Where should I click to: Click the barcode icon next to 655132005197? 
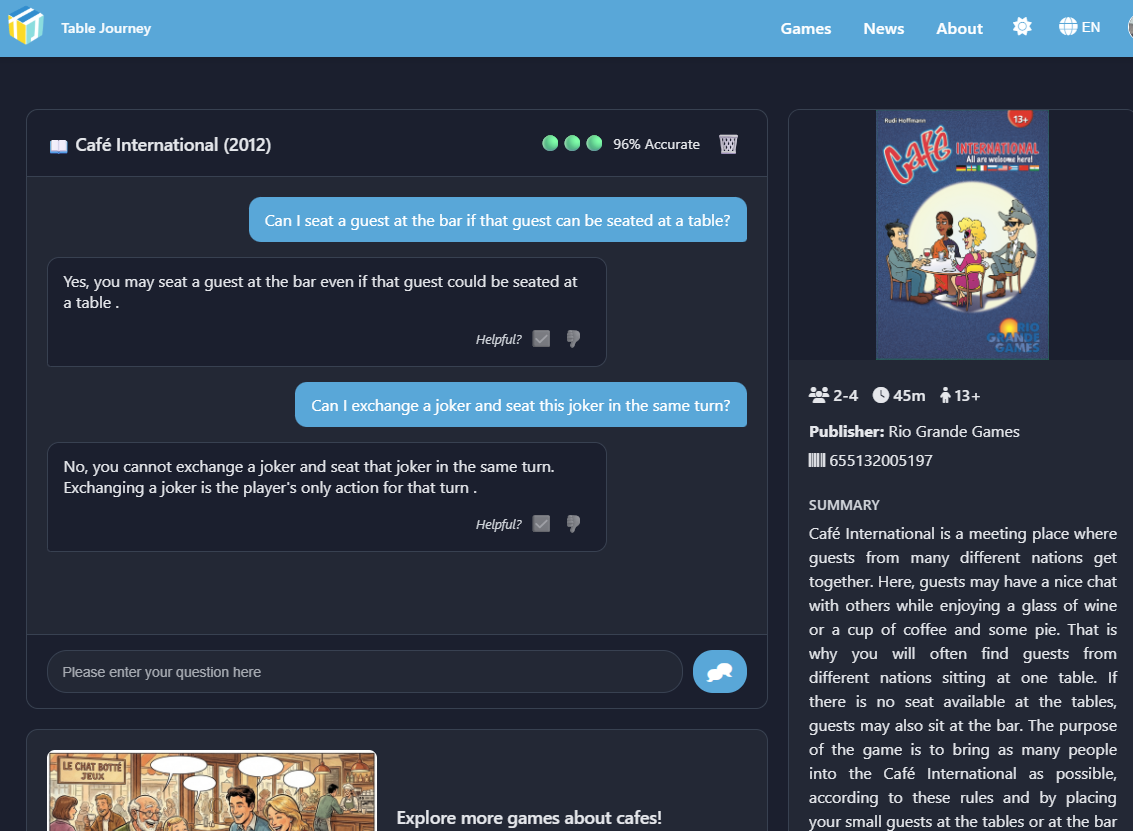pos(817,461)
